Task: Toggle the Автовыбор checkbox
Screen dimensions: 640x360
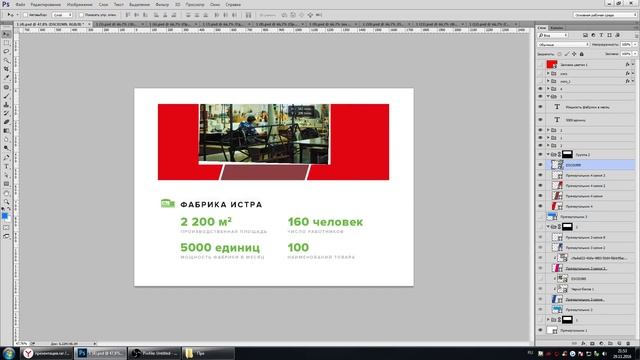Action: [25, 15]
